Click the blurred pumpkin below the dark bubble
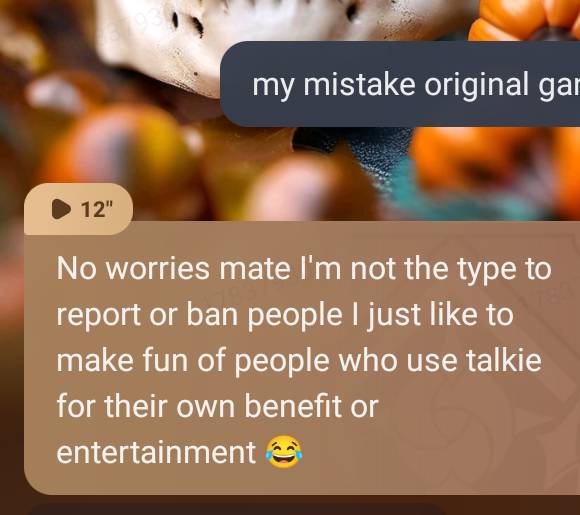This screenshot has width=580, height=515. click(x=494, y=163)
